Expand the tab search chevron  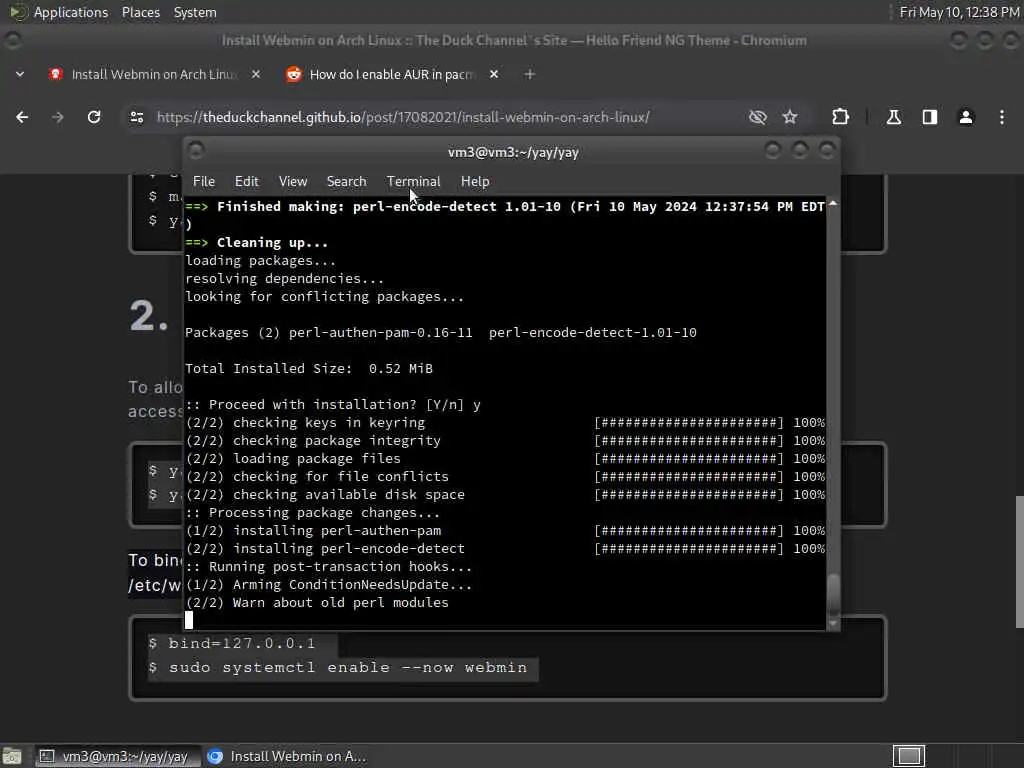20,74
